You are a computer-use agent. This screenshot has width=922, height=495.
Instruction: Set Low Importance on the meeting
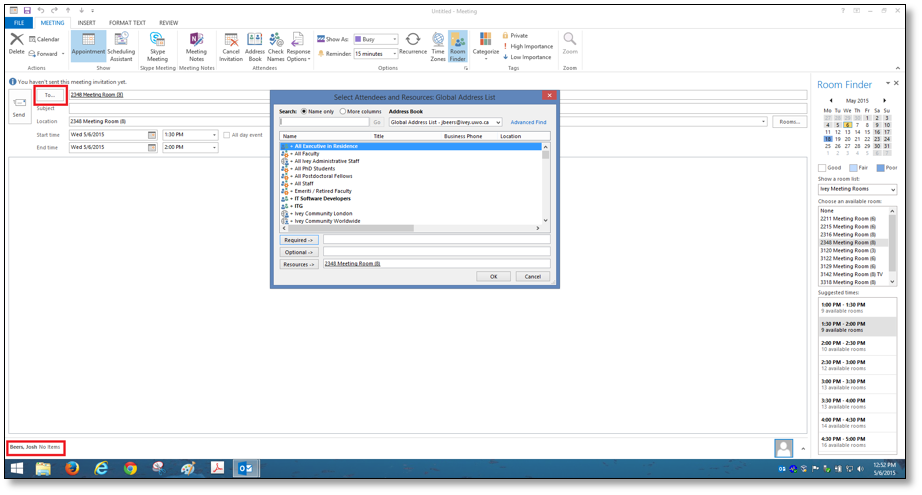pos(527,57)
